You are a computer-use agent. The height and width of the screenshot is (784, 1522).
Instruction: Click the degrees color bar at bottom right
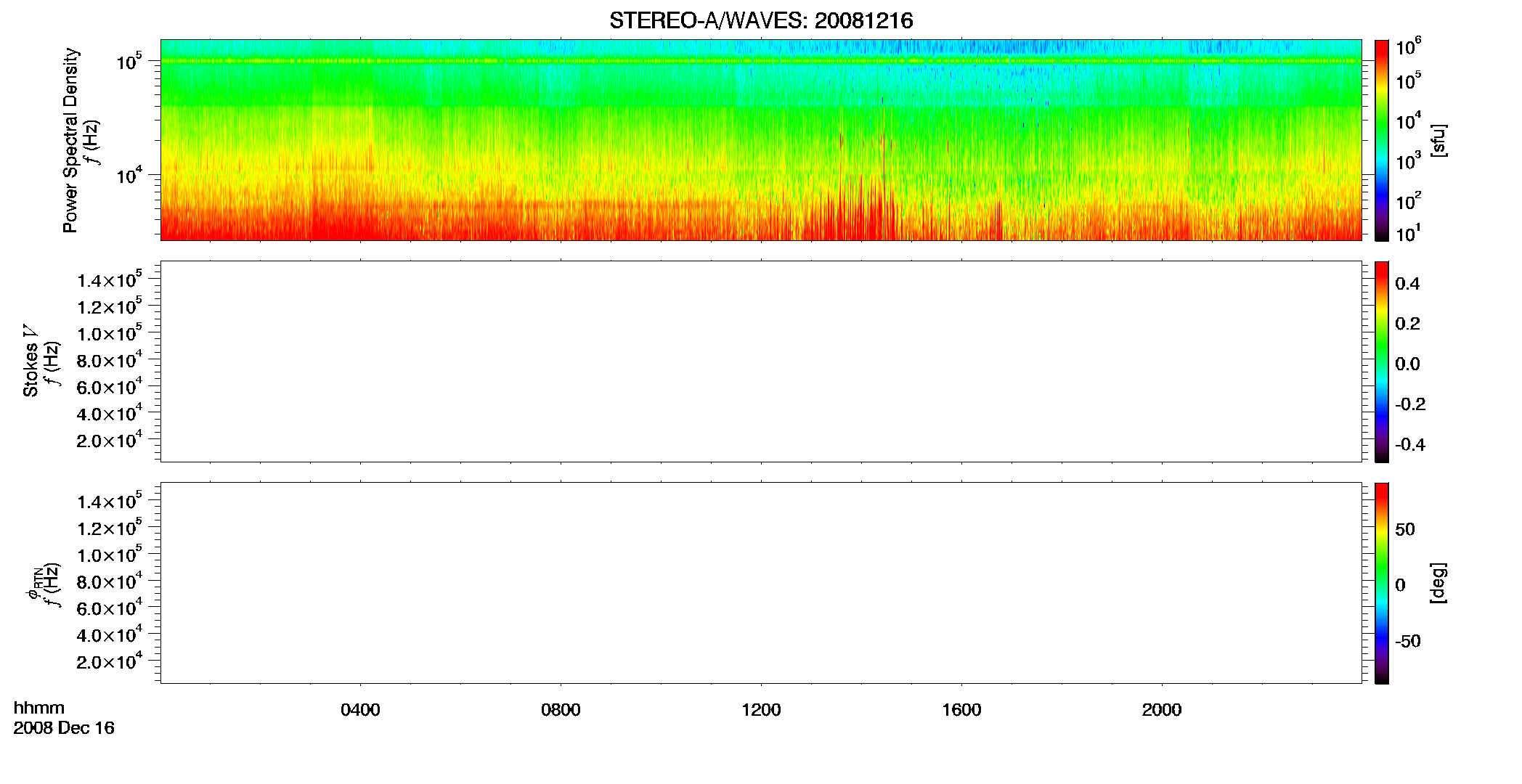pyautogui.click(x=1382, y=583)
